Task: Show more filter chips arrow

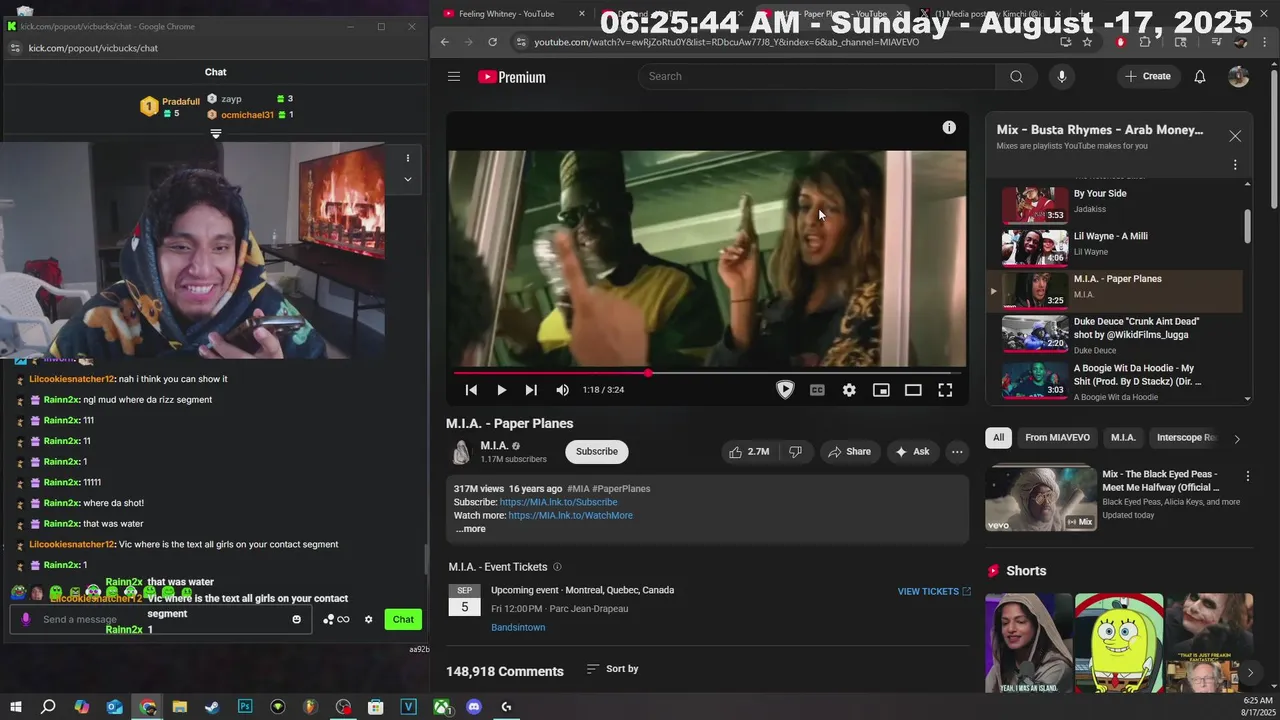Action: pos(1237,439)
